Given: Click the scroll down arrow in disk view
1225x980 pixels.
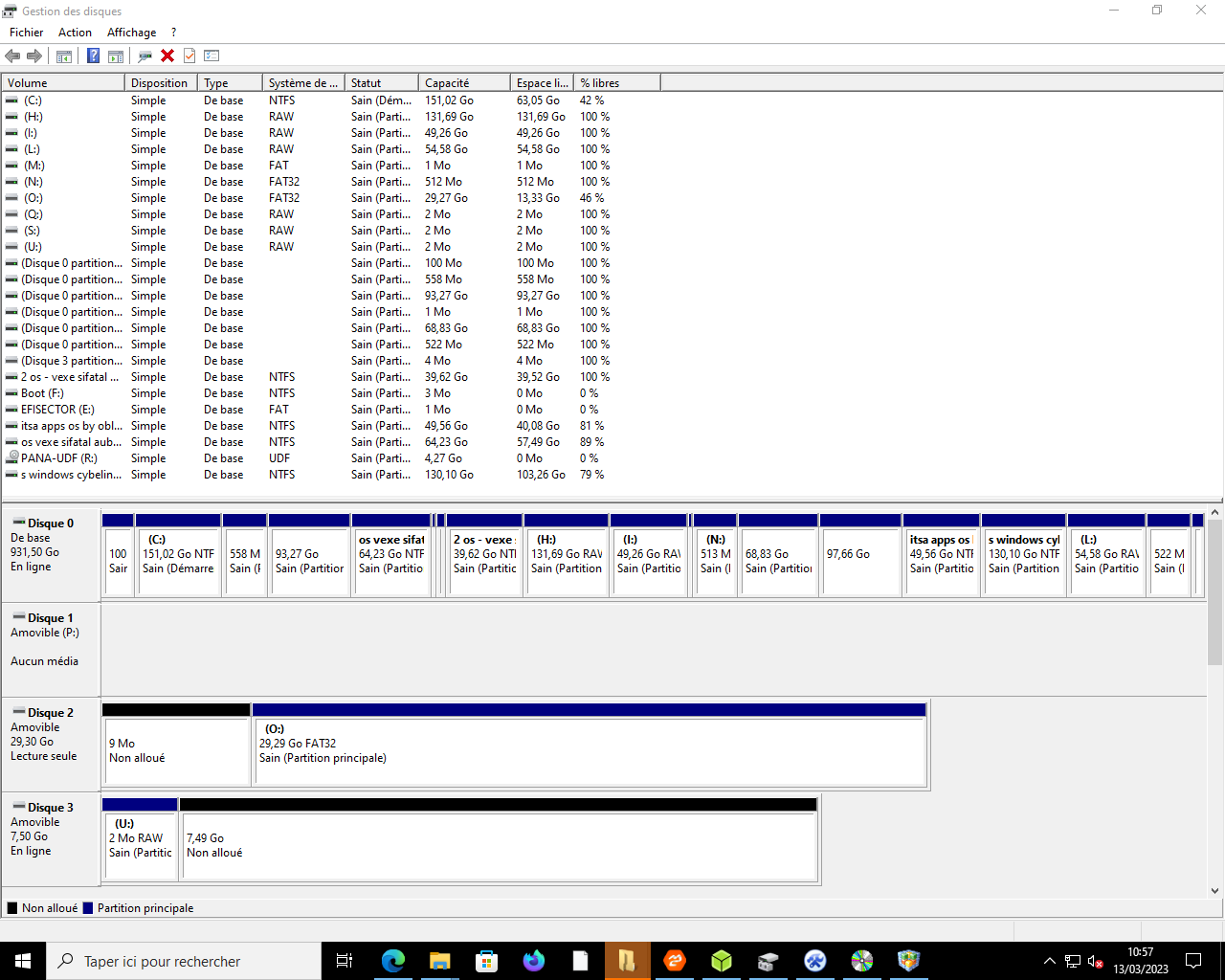Looking at the screenshot, I should [x=1214, y=891].
